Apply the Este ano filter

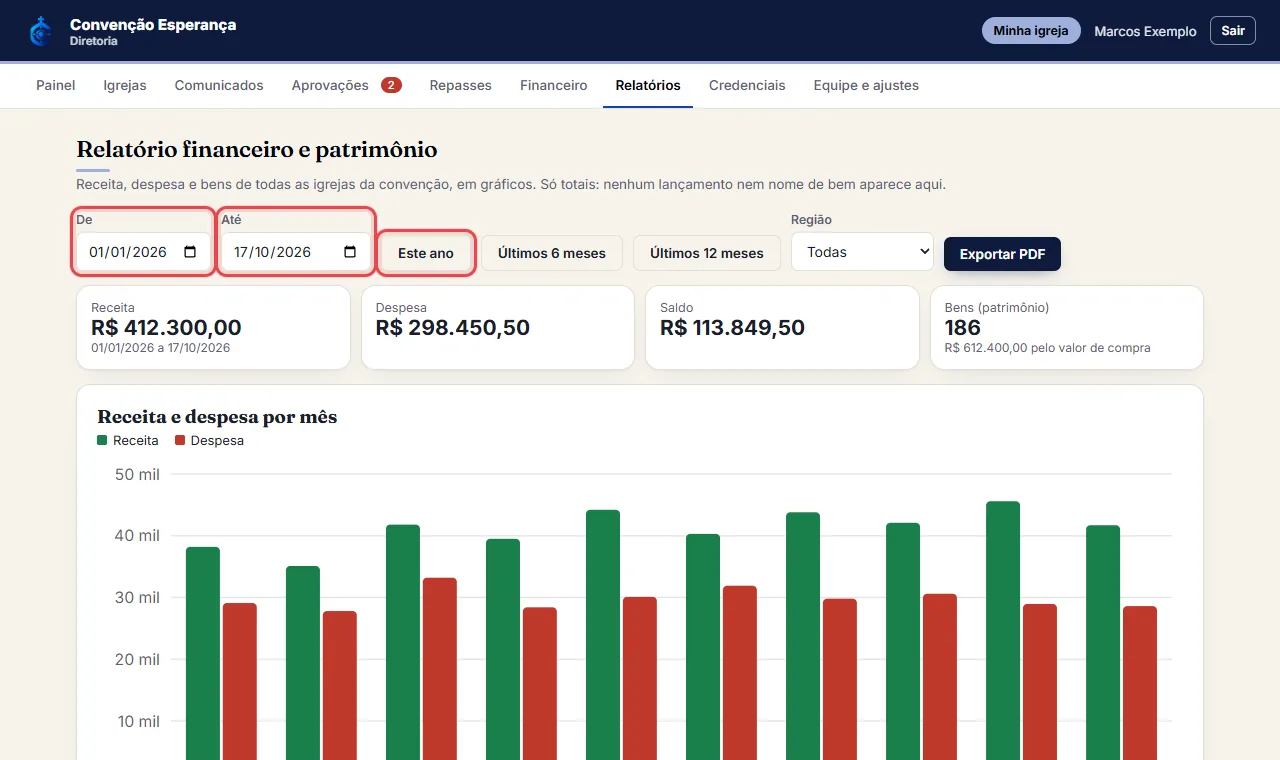[x=426, y=253]
